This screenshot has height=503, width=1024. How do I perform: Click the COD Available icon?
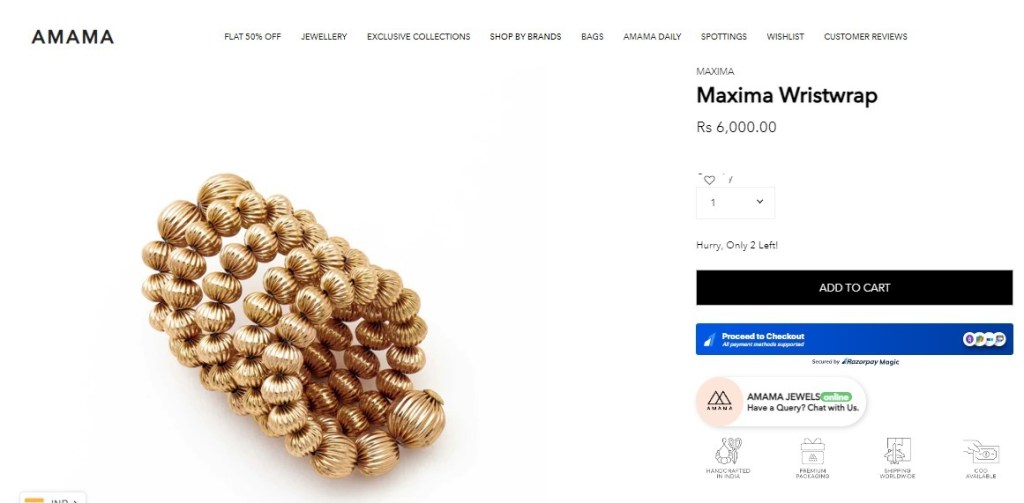[x=981, y=451]
